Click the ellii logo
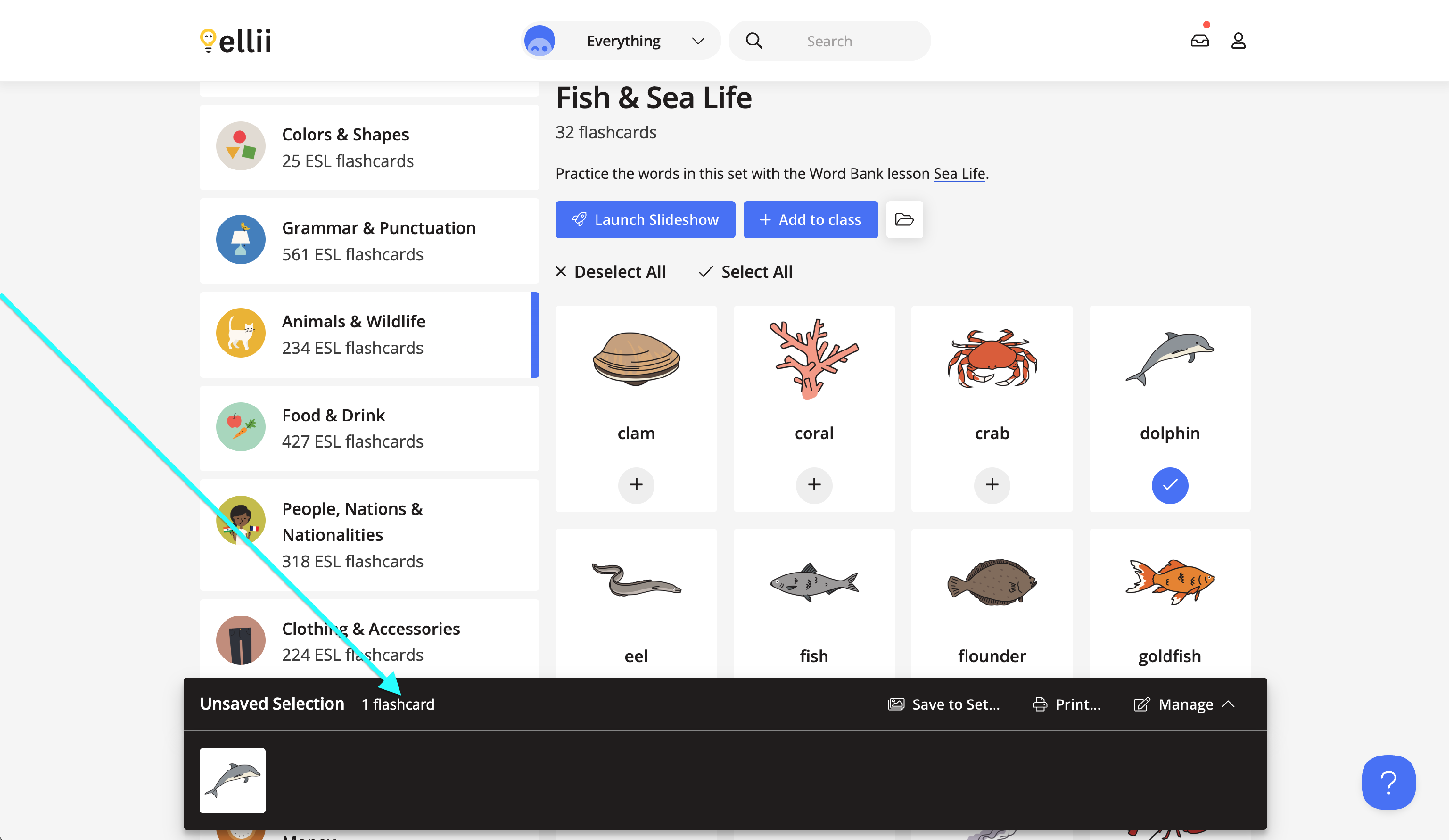 point(236,41)
